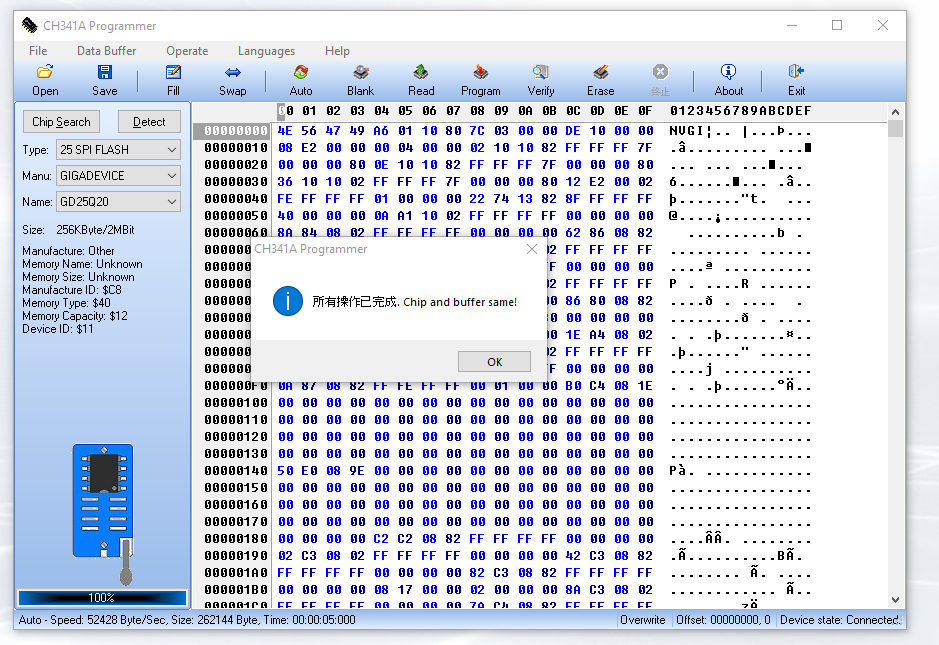Open the Data Buffer menu
The height and width of the screenshot is (645, 939).
coord(107,51)
